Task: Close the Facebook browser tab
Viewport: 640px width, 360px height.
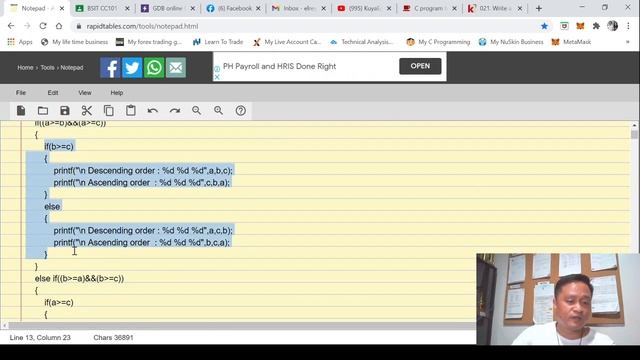Action: click(258, 9)
